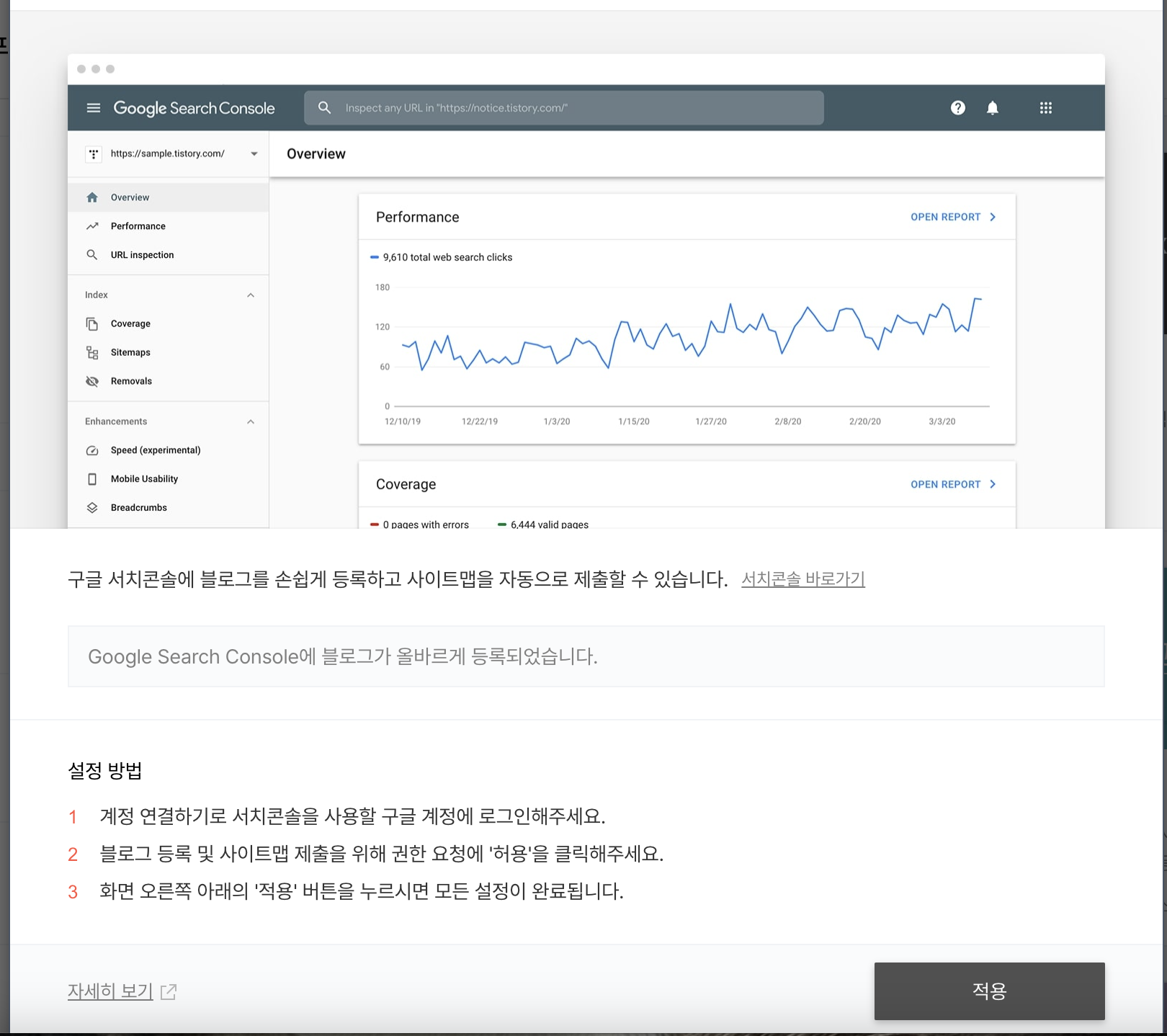Image resolution: width=1167 pixels, height=1036 pixels.
Task: Click the Breadcrumbs layers icon
Action: pos(92,508)
